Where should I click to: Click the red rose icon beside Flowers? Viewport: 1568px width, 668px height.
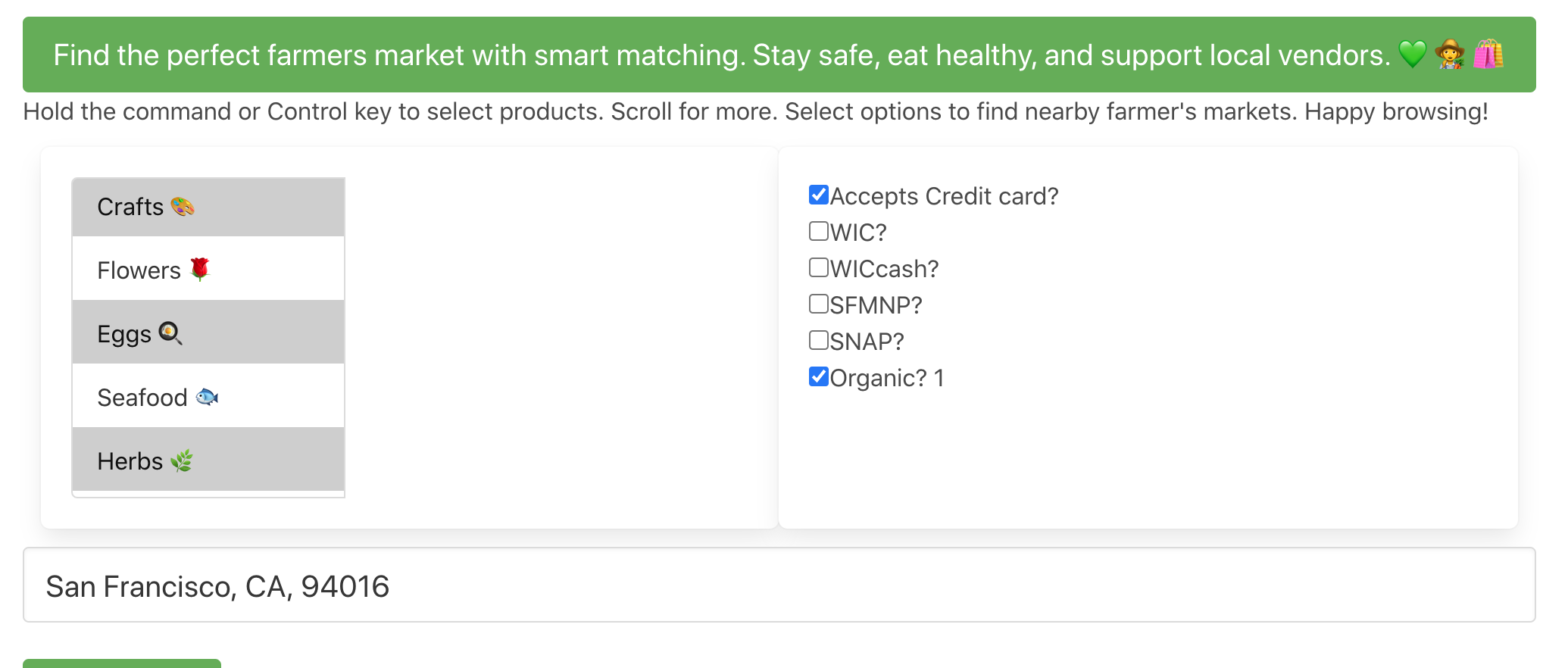click(200, 270)
